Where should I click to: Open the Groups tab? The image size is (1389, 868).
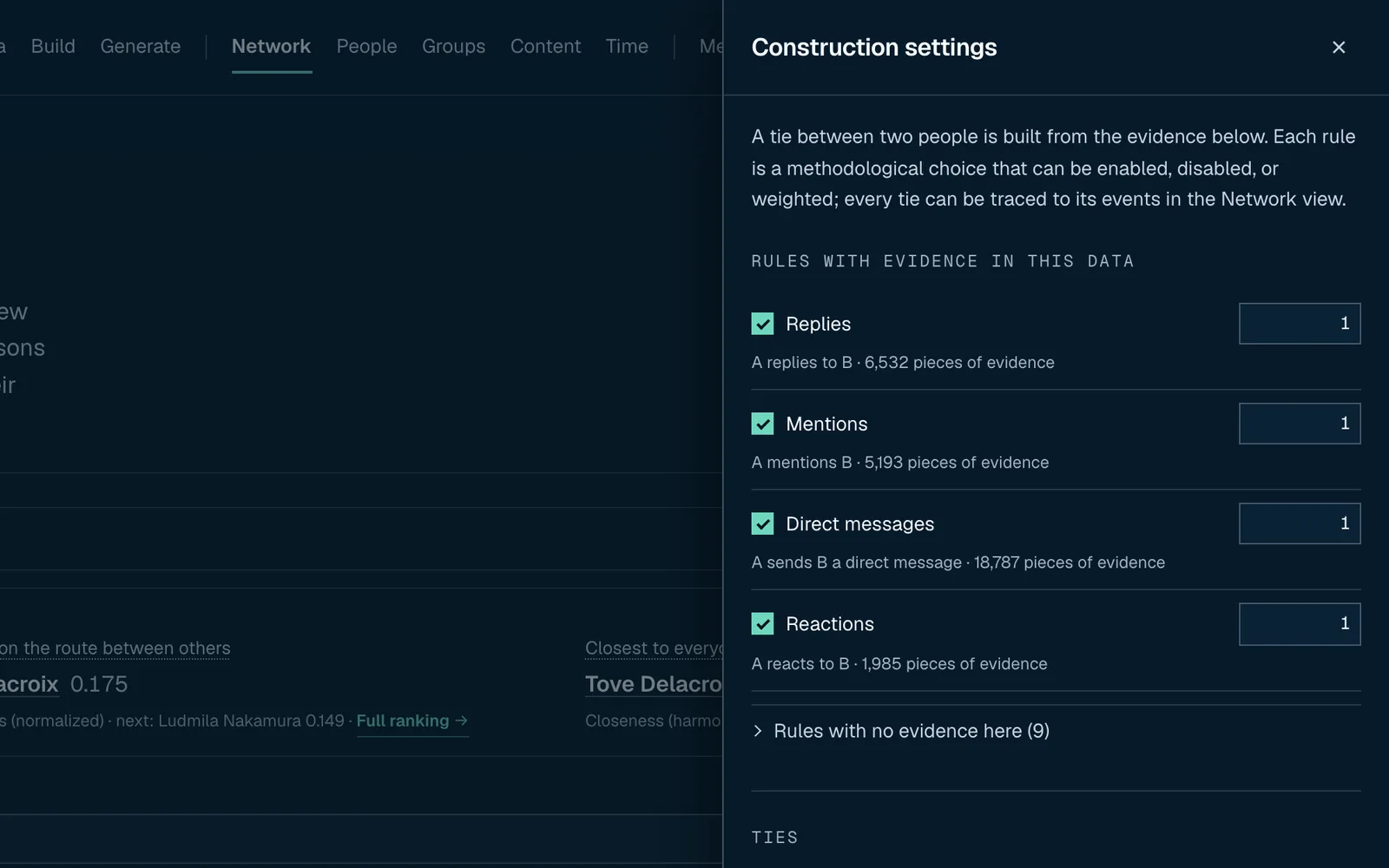click(x=453, y=46)
